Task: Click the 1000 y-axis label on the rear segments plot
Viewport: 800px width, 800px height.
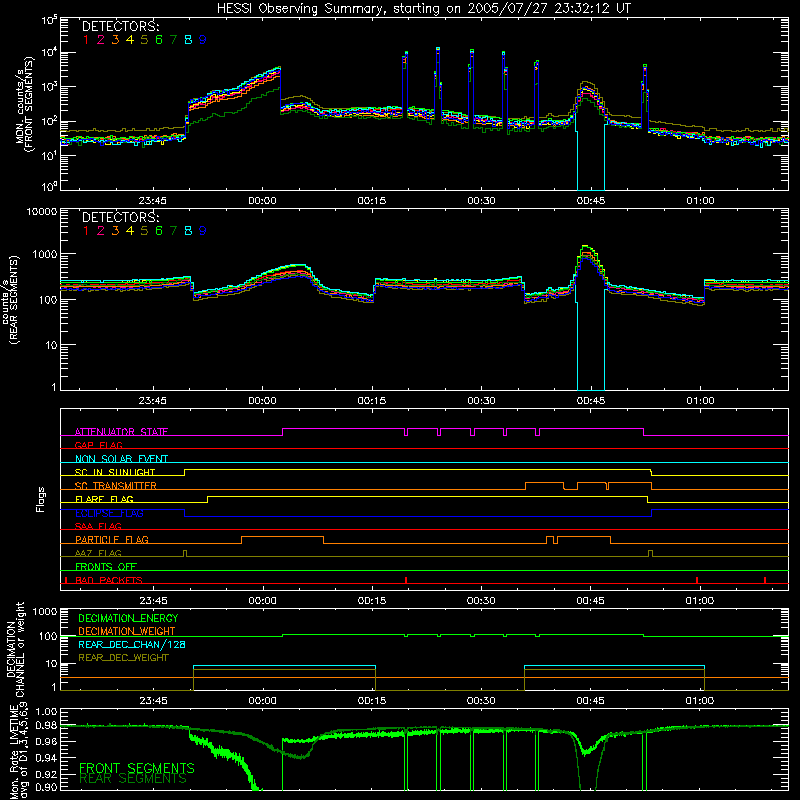Action: pyautogui.click(x=44, y=254)
